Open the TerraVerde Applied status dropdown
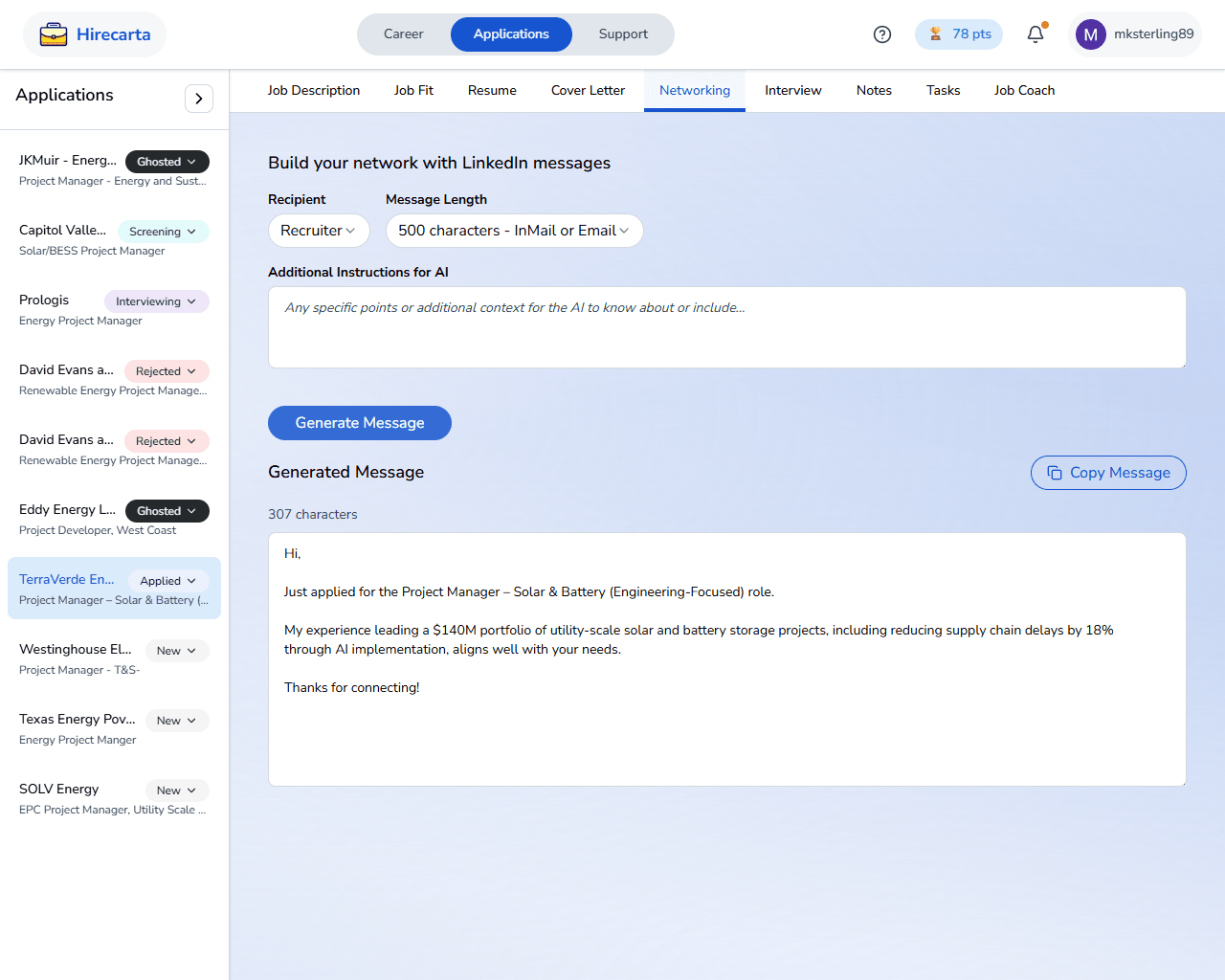This screenshot has width=1225, height=980. [x=167, y=581]
